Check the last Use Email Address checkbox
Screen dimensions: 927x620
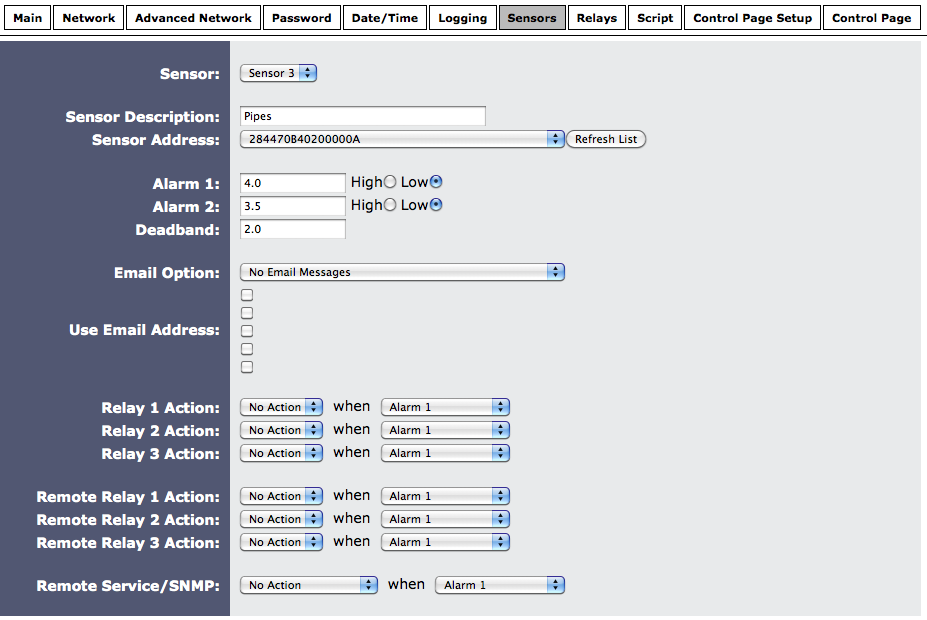point(247,367)
